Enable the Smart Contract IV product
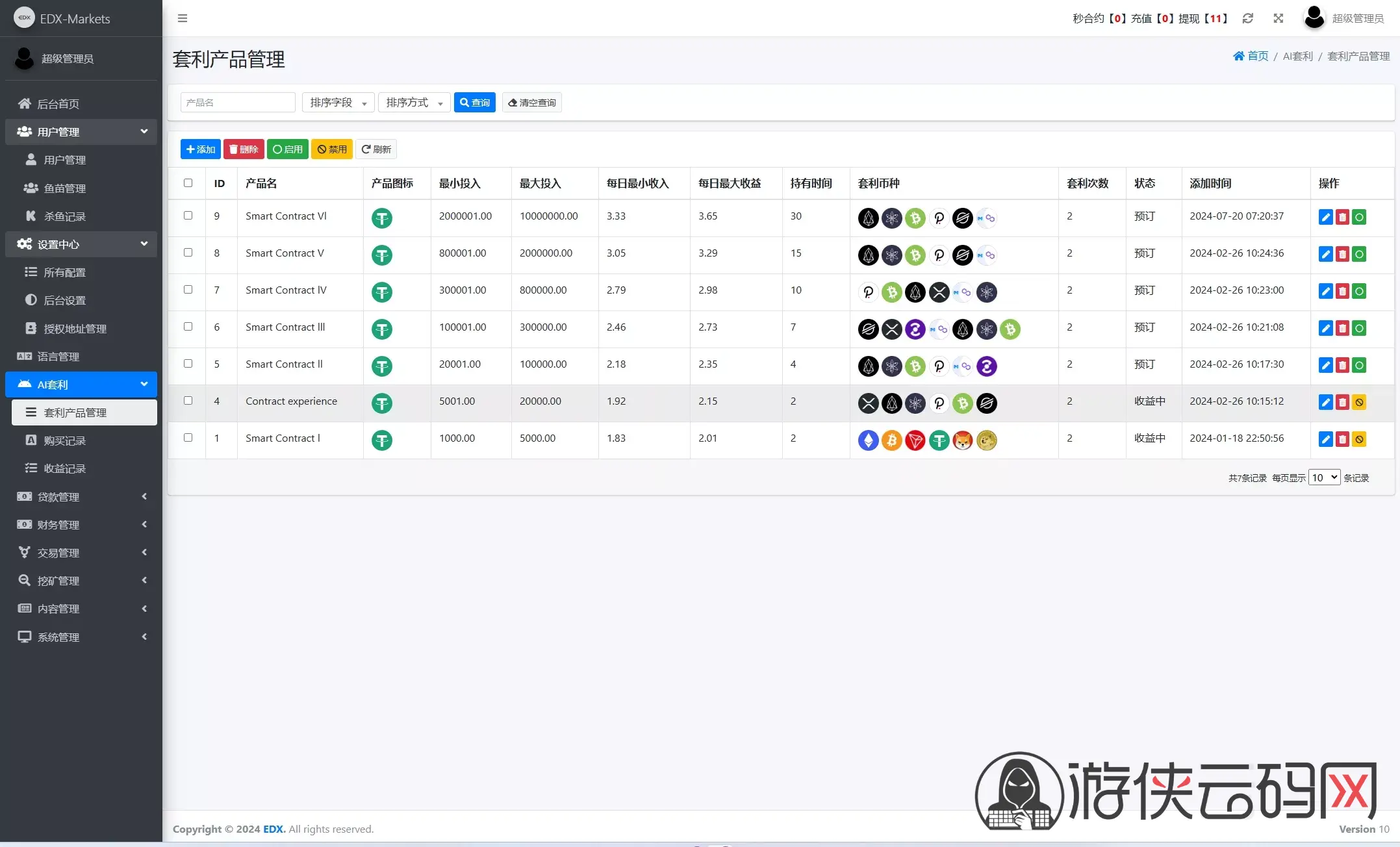 click(1359, 291)
